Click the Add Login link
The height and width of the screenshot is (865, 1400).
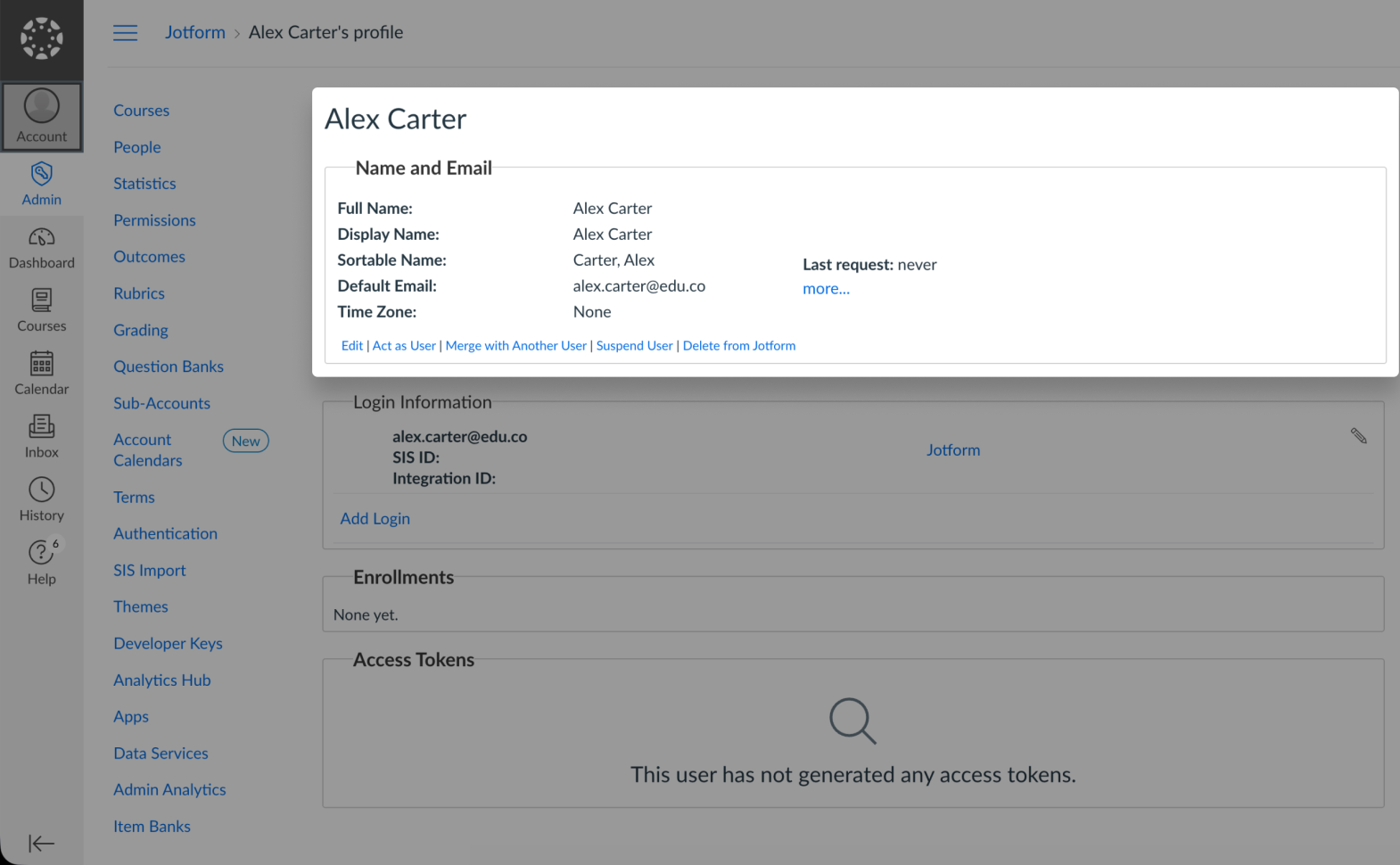point(375,519)
